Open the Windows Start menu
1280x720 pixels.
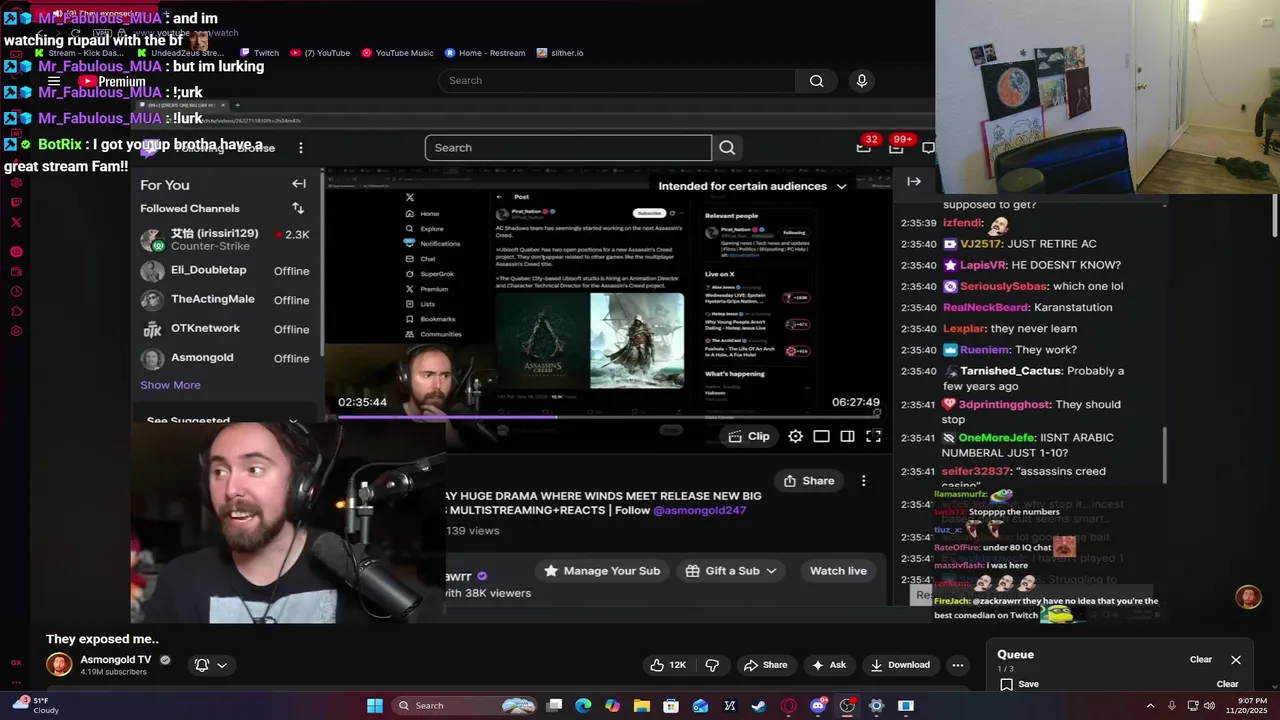tap(375, 706)
